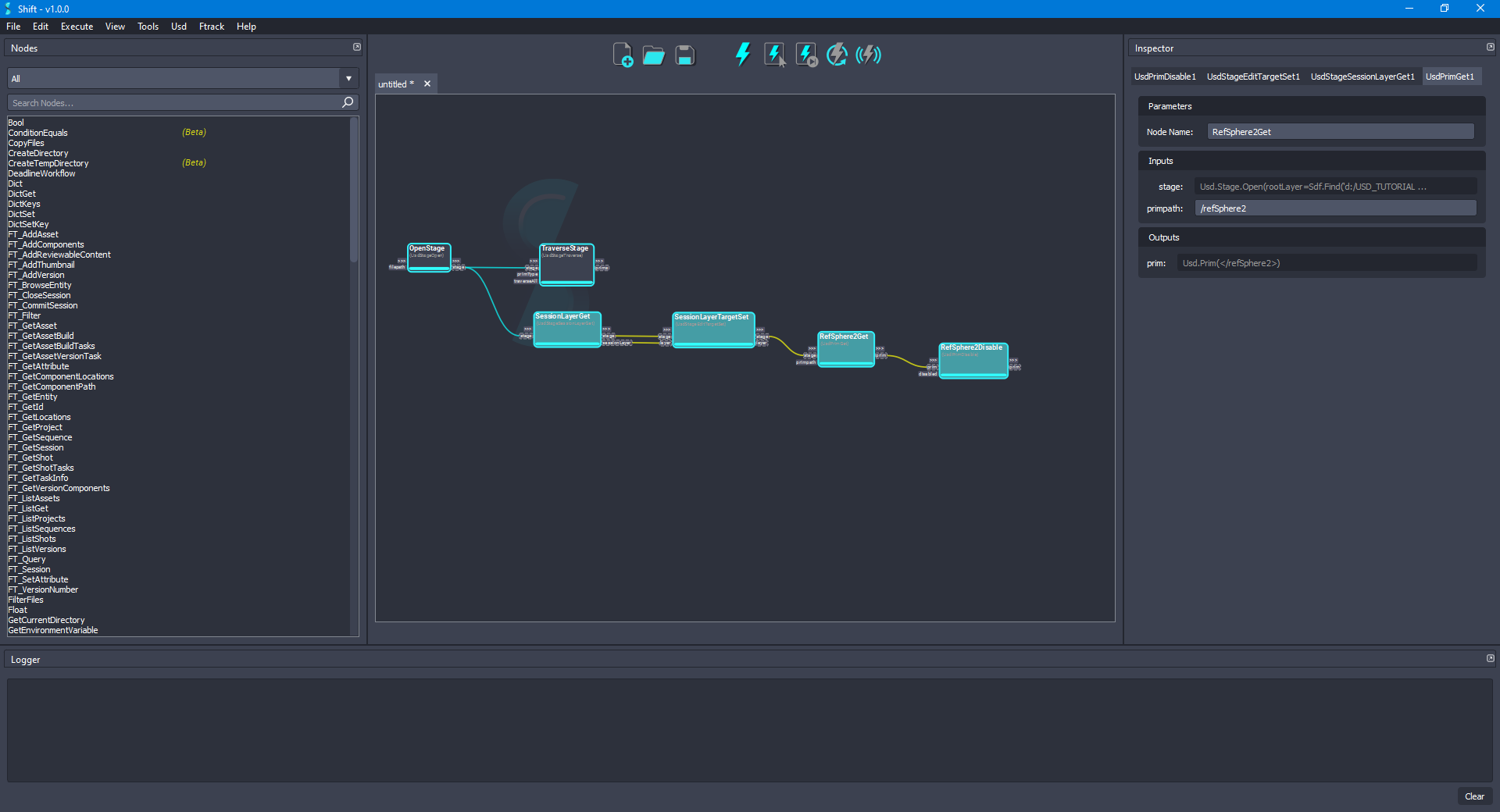Clear the Logger output

1474,796
